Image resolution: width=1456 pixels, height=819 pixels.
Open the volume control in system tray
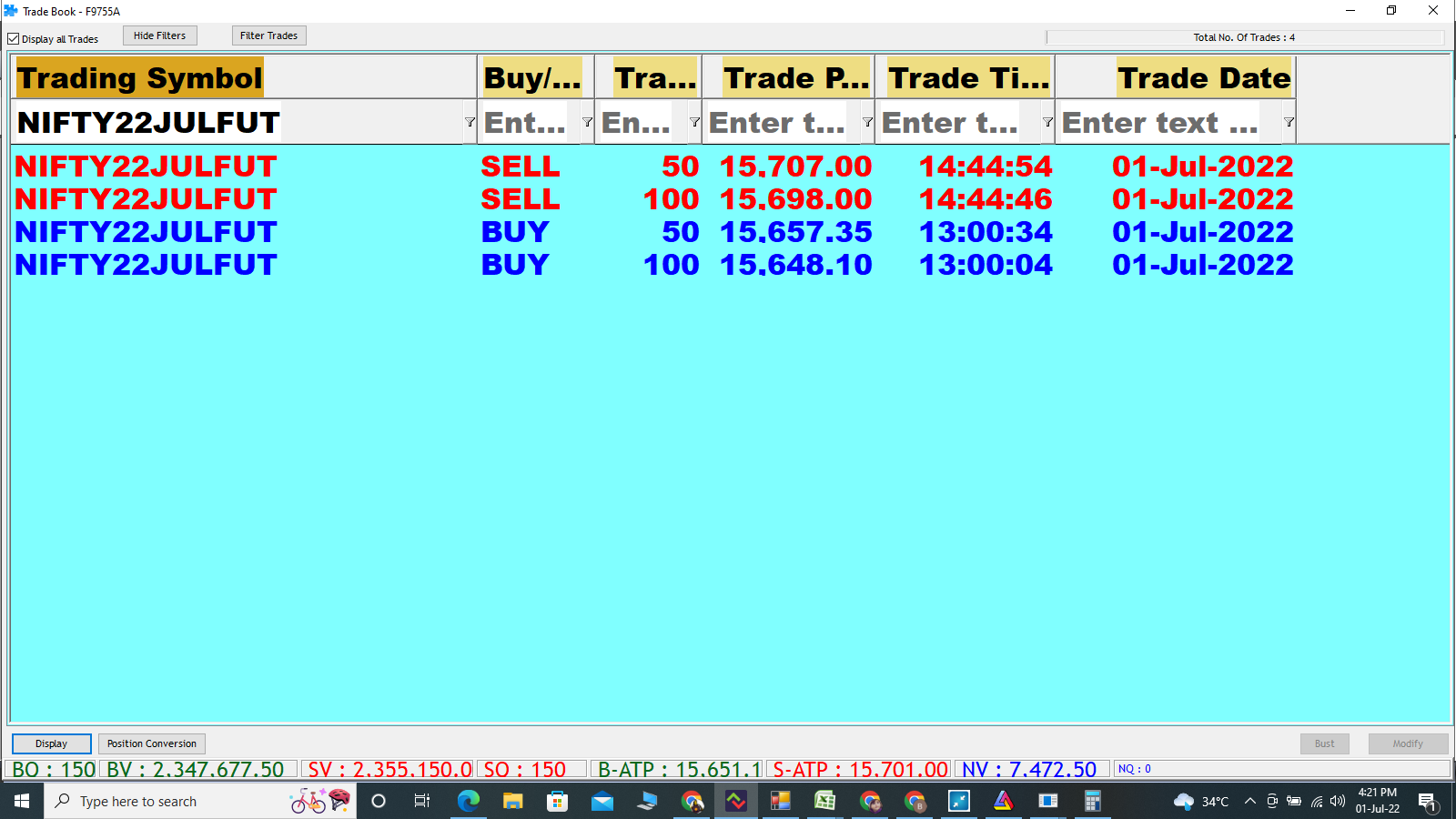point(1337,801)
